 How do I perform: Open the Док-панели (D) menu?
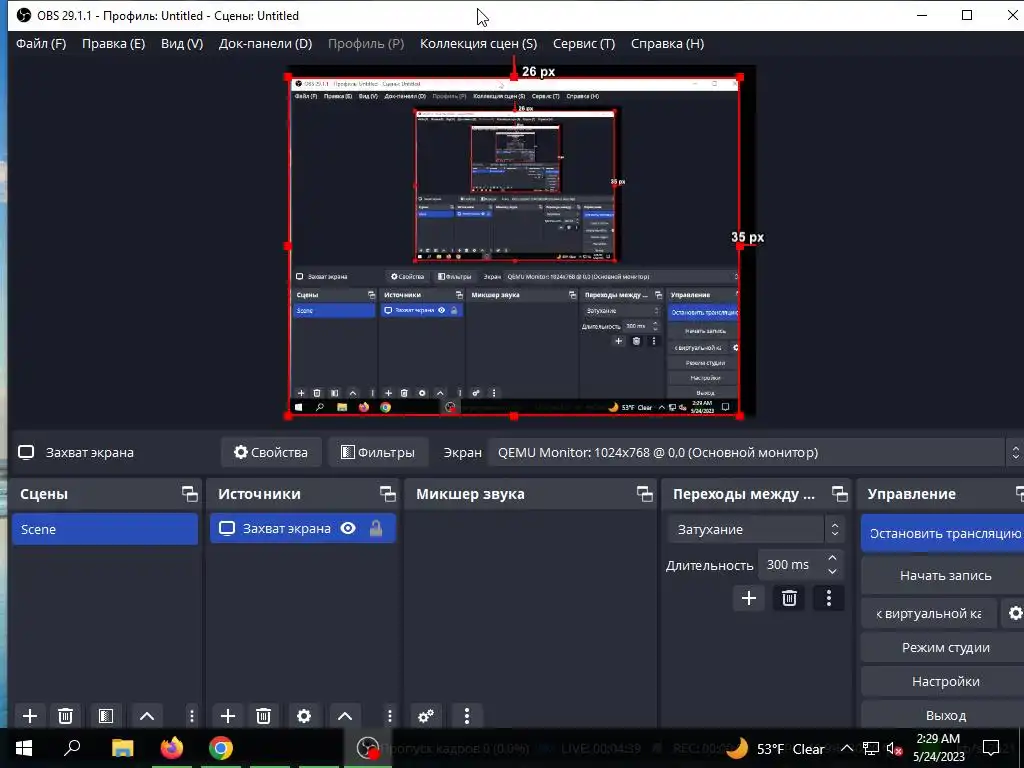265,44
